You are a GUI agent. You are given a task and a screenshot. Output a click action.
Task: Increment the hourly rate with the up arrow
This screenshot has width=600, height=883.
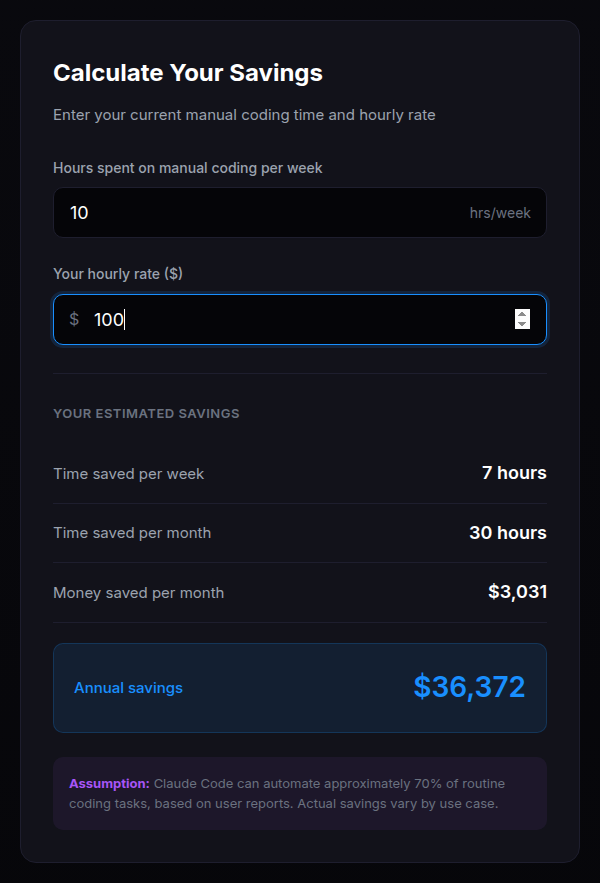521,314
